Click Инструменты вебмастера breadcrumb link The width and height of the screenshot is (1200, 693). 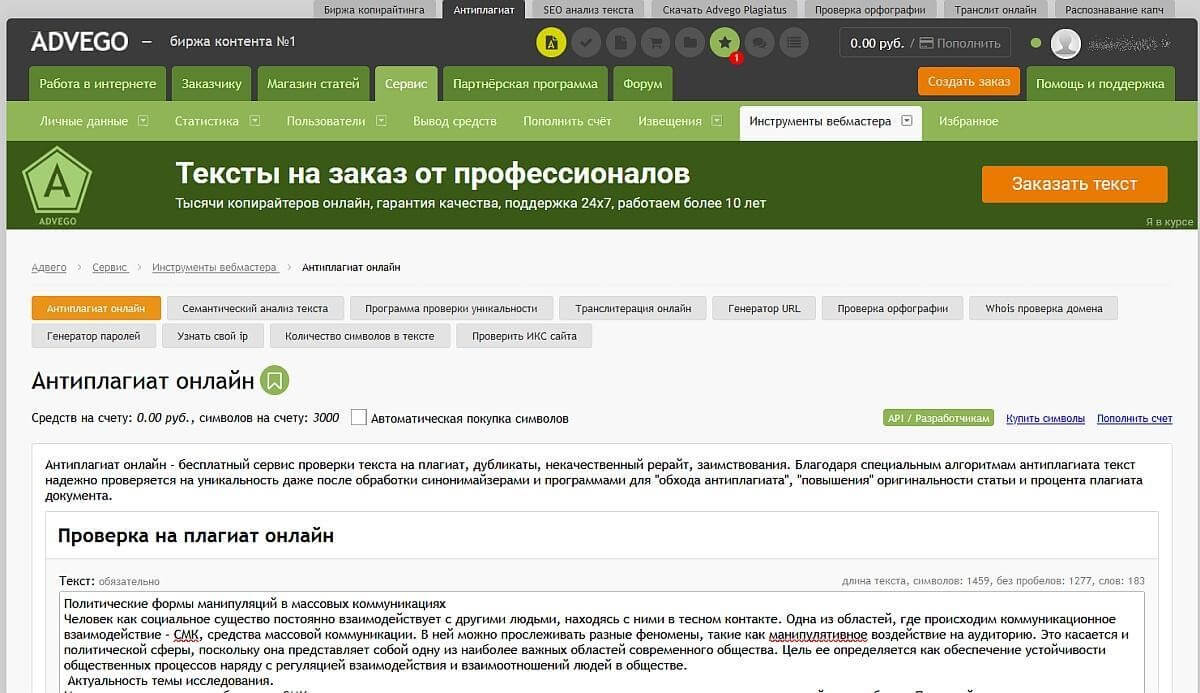tap(215, 267)
